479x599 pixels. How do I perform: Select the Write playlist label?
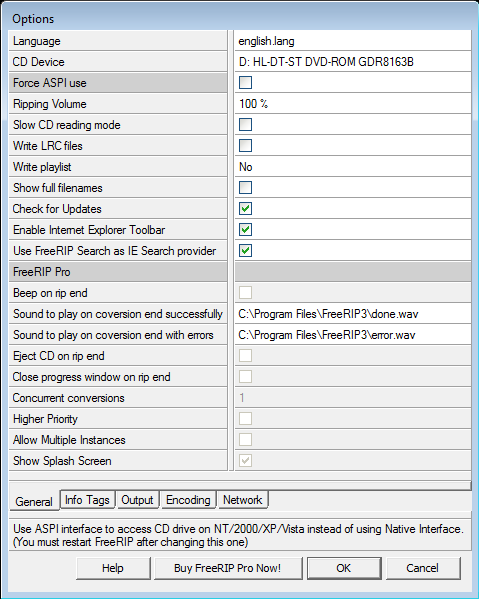click(x=118, y=167)
